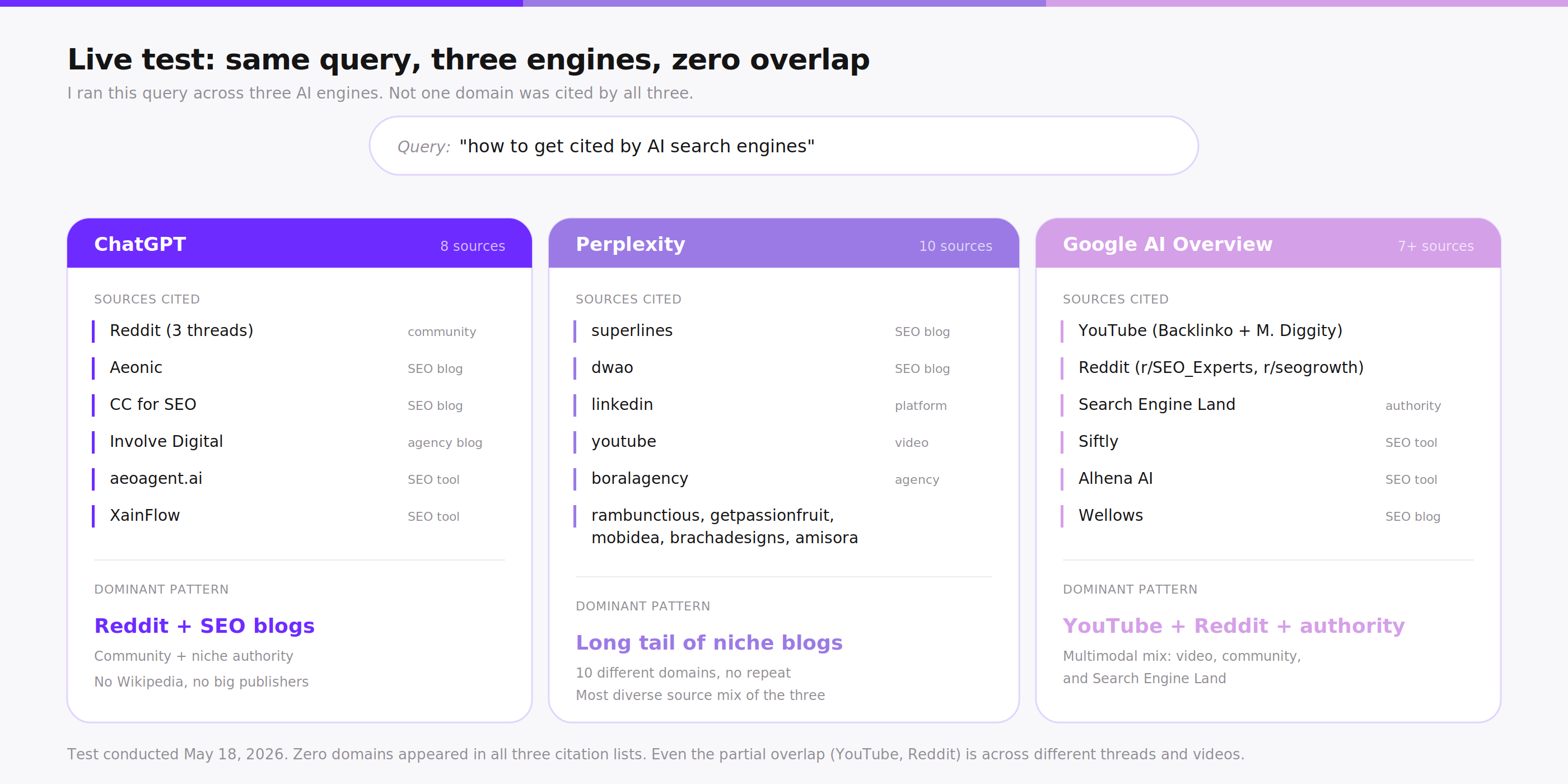The image size is (1568, 784).
Task: Select the 'boralagency' source row
Action: 783,479
